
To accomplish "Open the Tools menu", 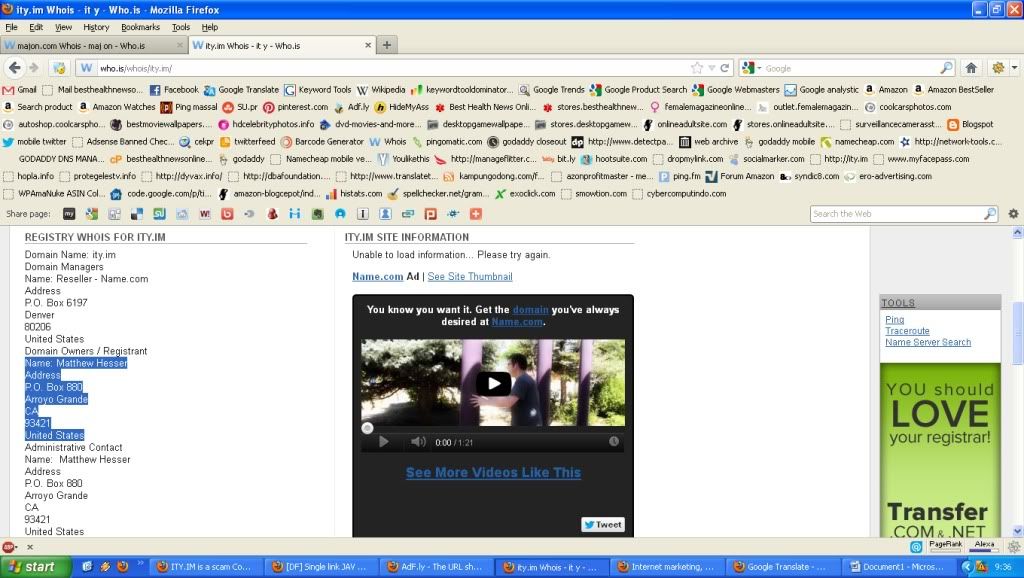I will [181, 27].
